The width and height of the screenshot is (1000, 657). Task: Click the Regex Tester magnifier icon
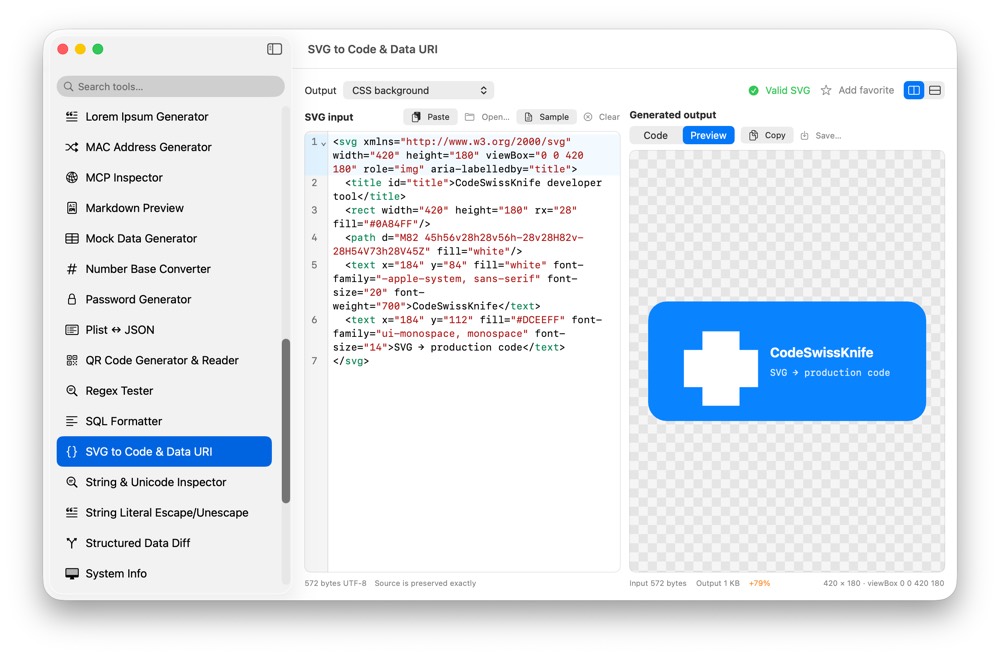72,391
